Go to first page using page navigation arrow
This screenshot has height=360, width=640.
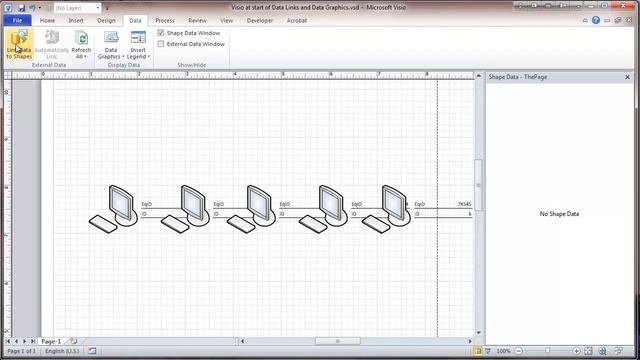[x=8, y=341]
